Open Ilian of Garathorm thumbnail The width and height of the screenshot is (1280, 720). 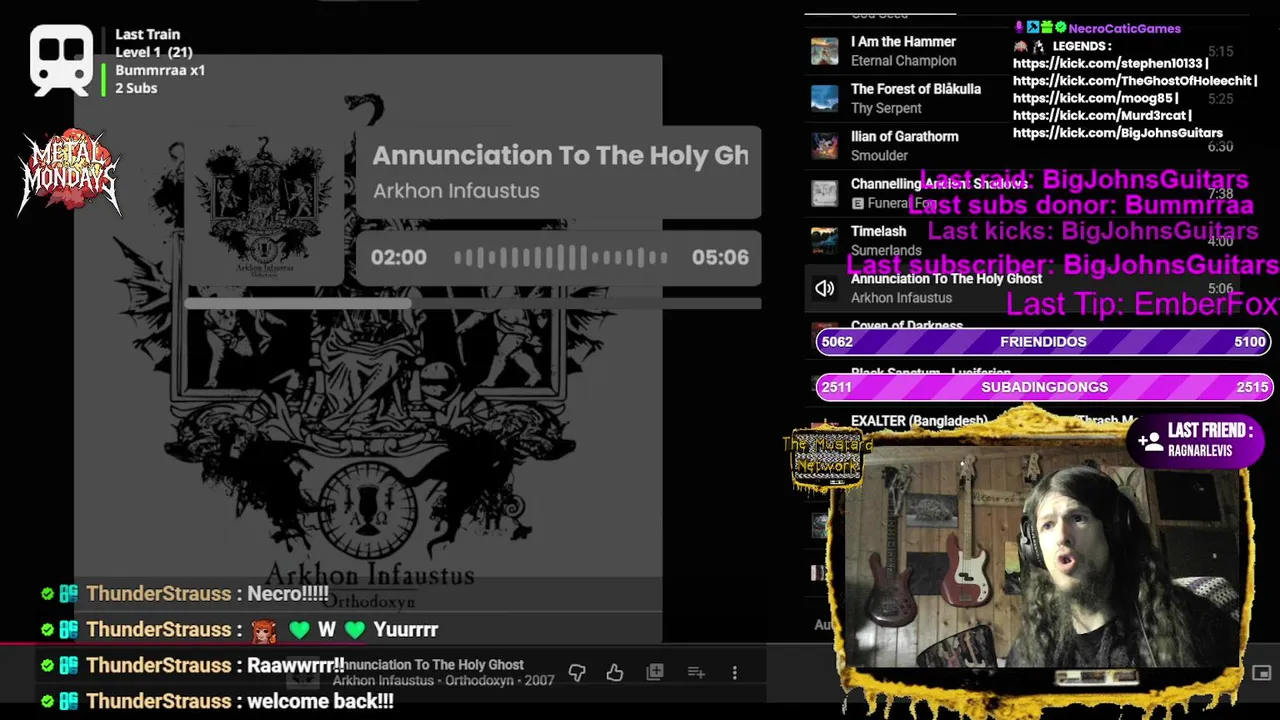pos(824,146)
